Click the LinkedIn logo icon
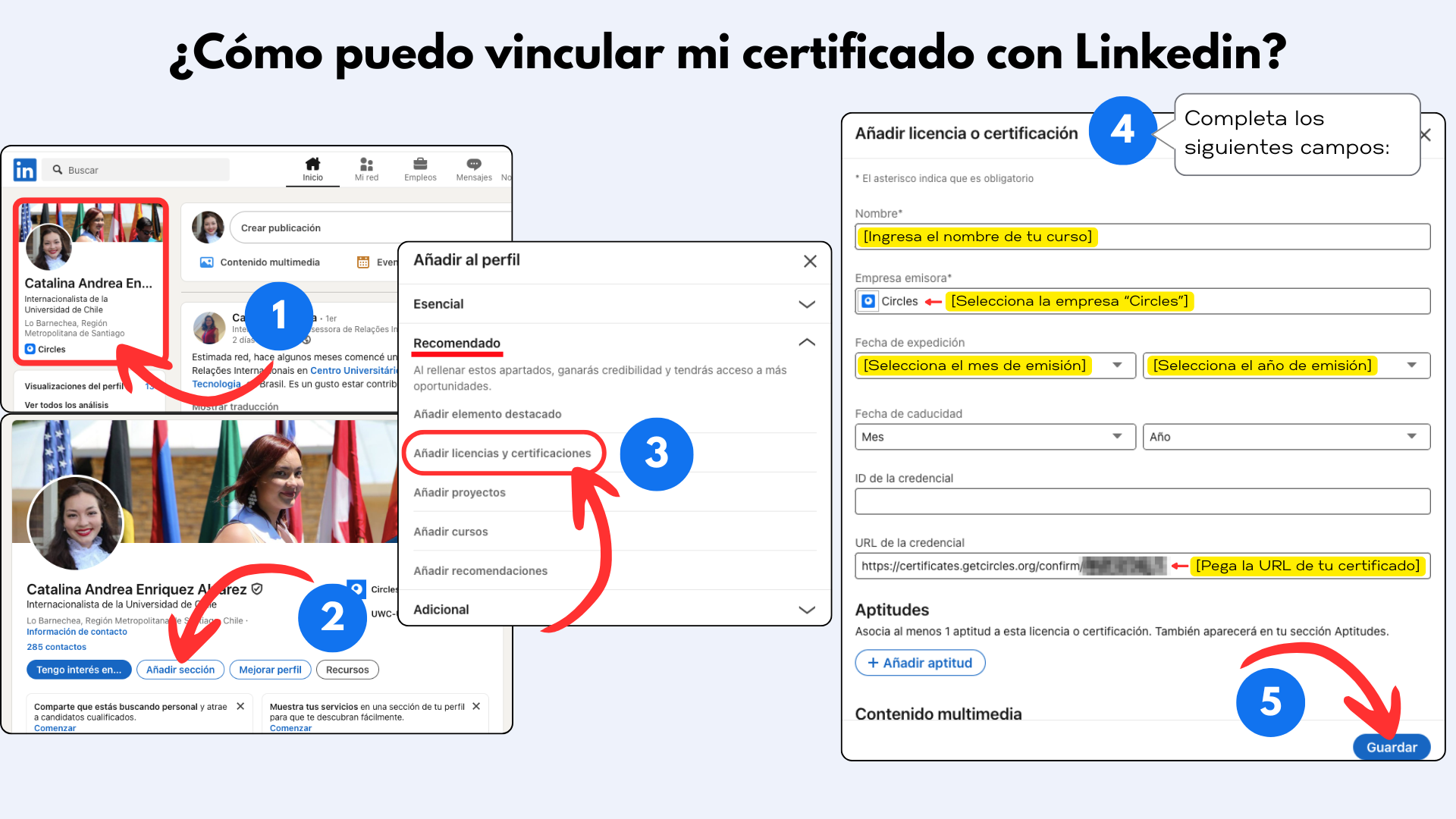1456x819 pixels. coord(24,170)
